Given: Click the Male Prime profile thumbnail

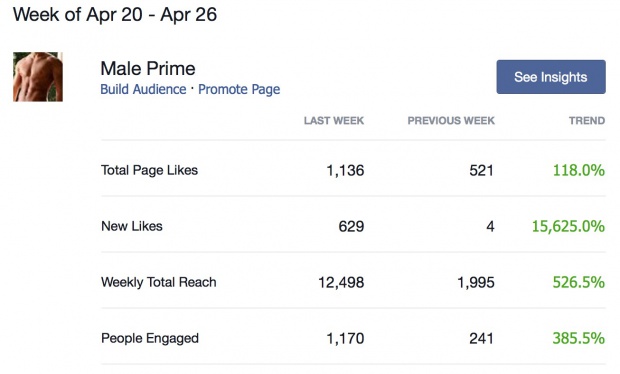Looking at the screenshot, I should (x=38, y=77).
